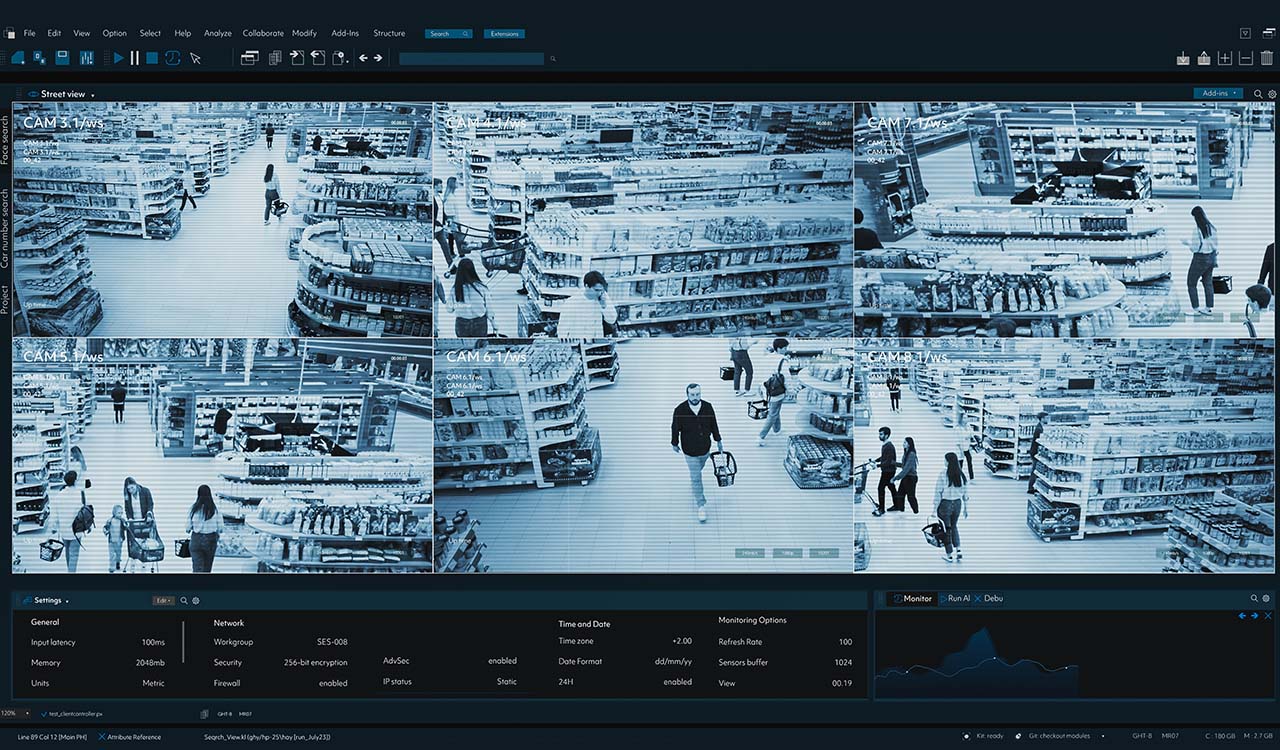
Task: Navigate forward with the right arrow
Action: pos(378,58)
